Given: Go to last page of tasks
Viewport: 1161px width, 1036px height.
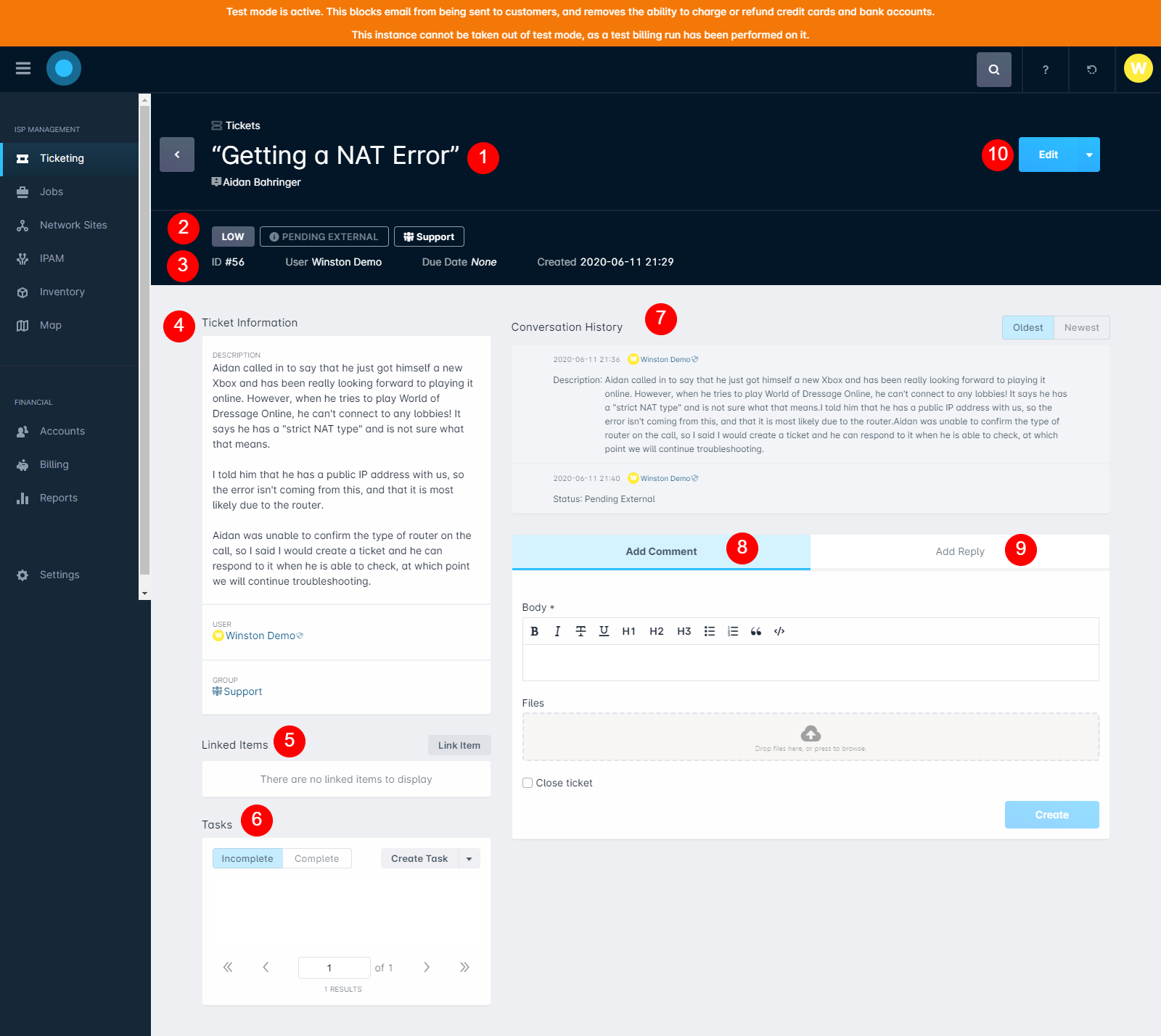Looking at the screenshot, I should coord(464,967).
